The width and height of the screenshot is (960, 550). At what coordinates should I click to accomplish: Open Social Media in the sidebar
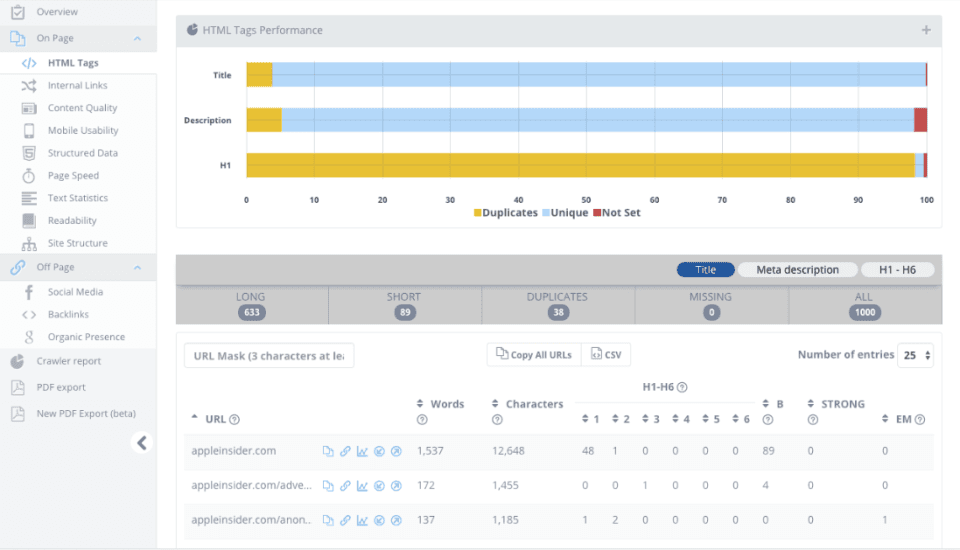point(75,292)
